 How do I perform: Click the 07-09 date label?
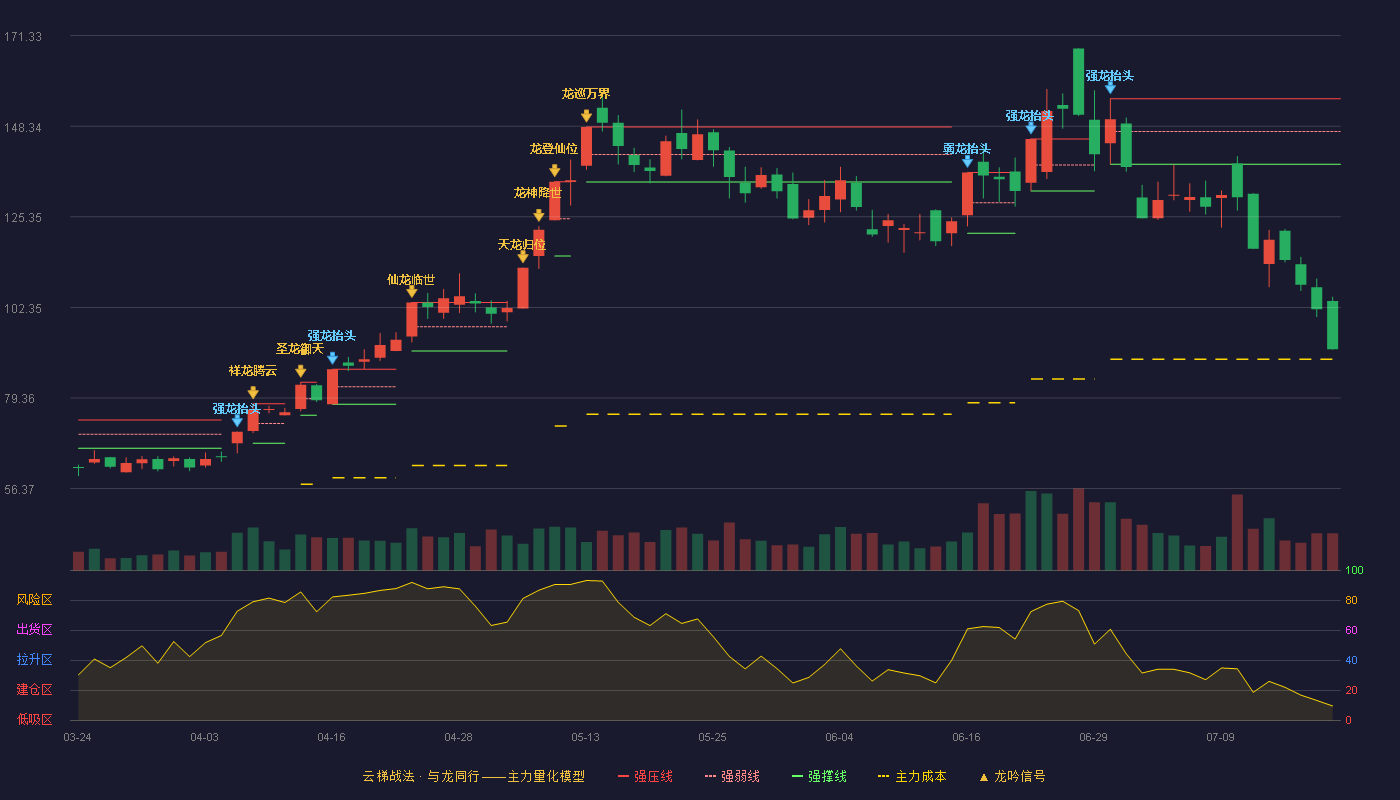(1220, 737)
